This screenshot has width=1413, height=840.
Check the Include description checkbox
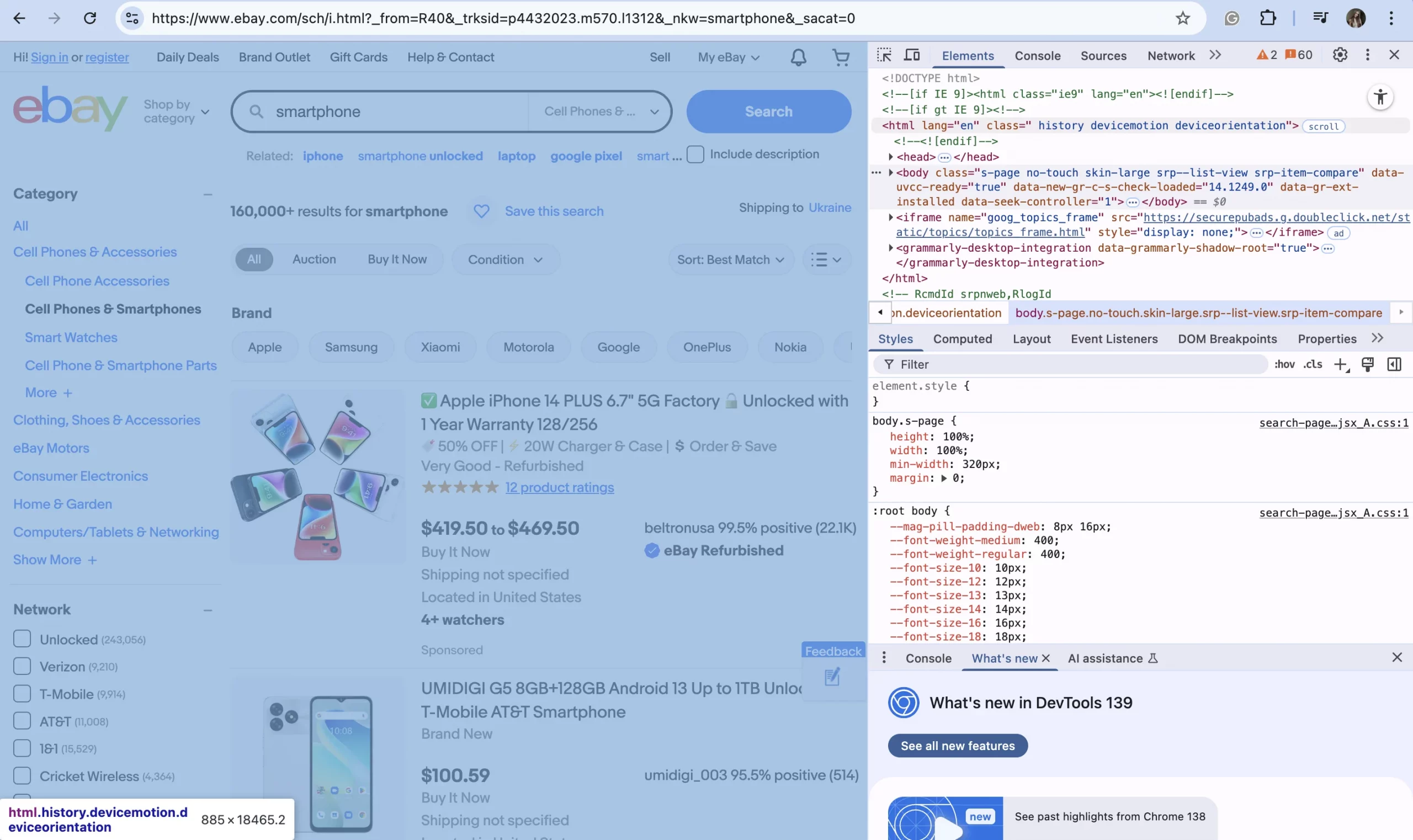click(695, 154)
